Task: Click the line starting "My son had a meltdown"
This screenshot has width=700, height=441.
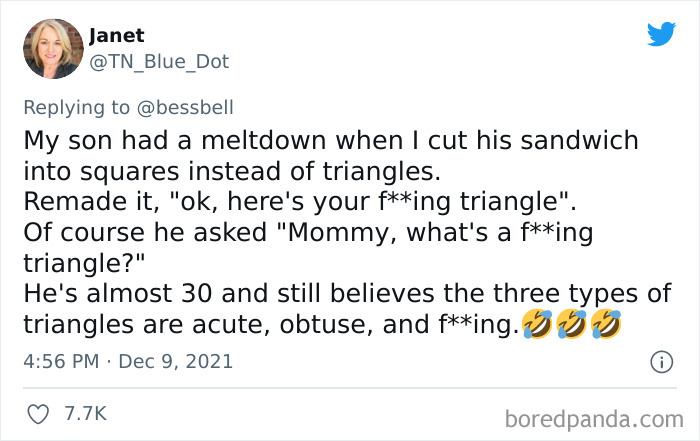Action: click(330, 138)
